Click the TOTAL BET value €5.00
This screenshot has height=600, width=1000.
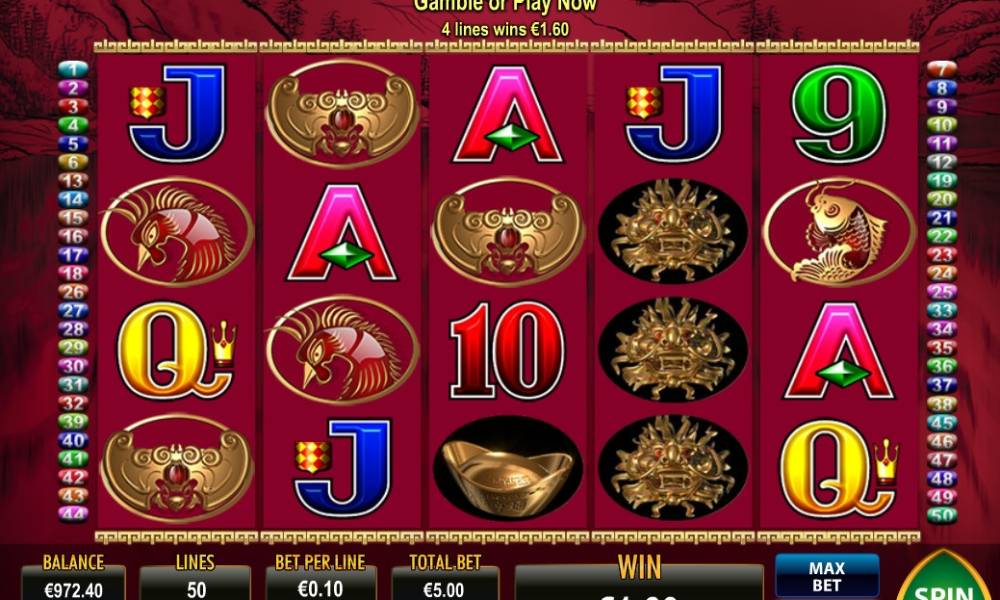(x=445, y=588)
